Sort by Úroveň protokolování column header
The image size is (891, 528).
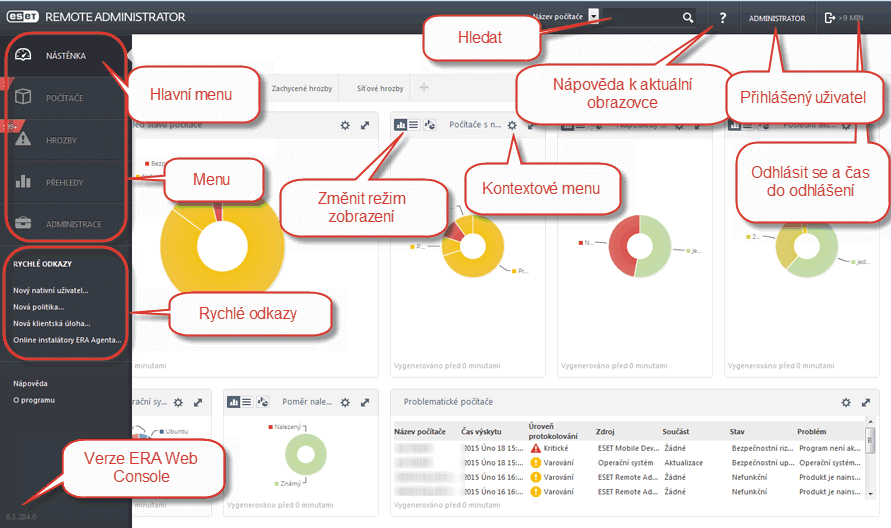[553, 431]
